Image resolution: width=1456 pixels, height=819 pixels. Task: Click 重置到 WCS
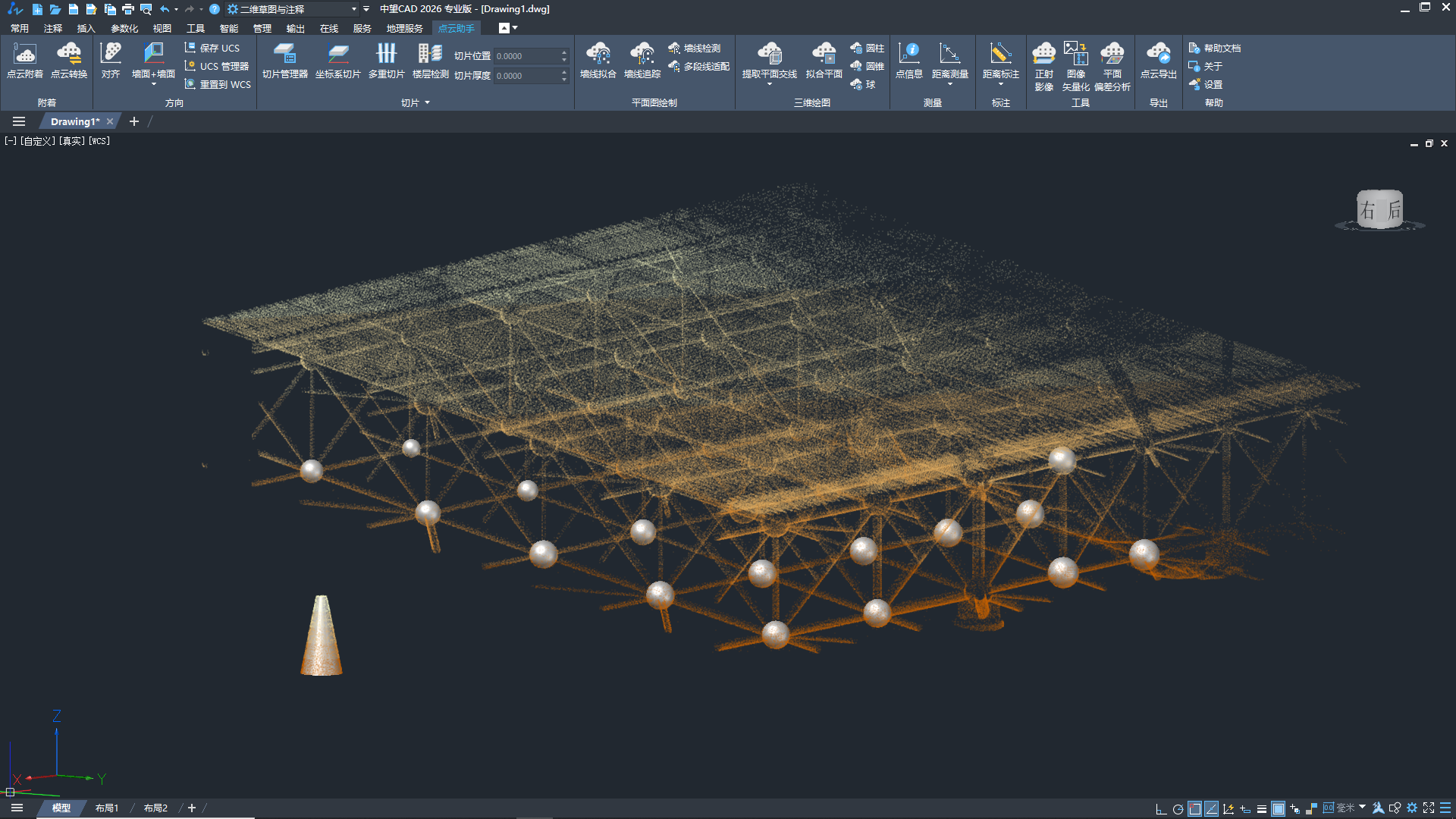click(218, 85)
